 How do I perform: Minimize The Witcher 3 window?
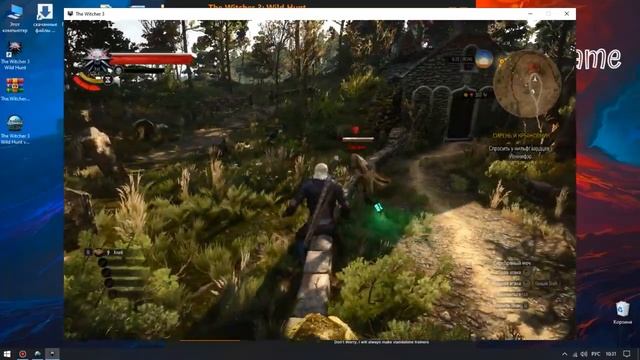pyautogui.click(x=530, y=13)
